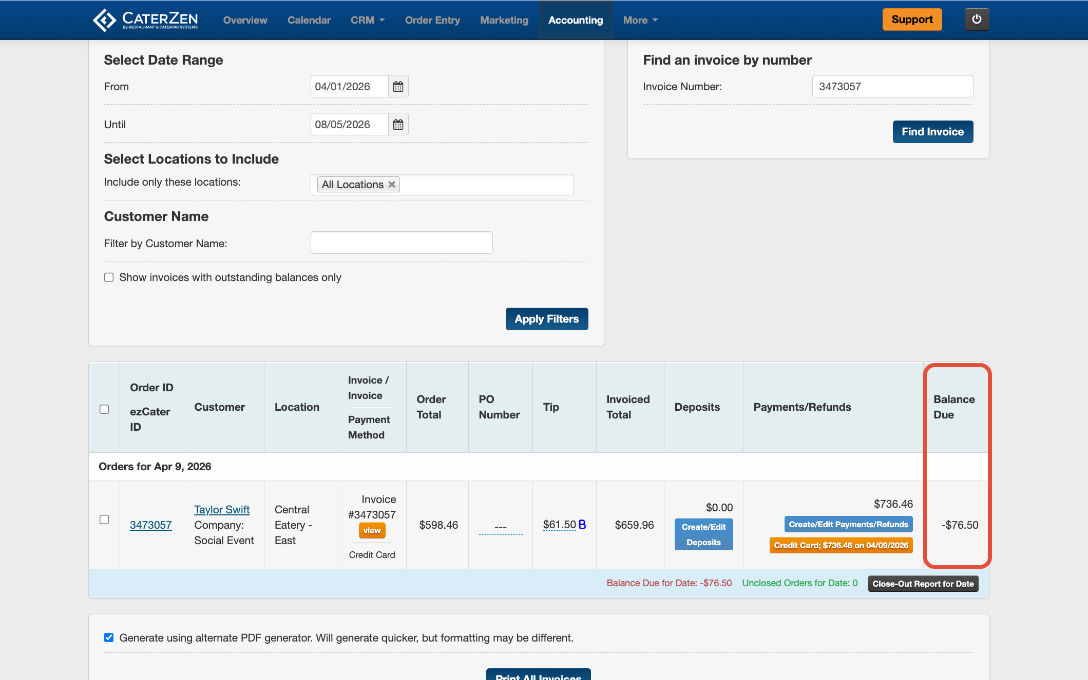Click the orange view invoice button

[372, 530]
